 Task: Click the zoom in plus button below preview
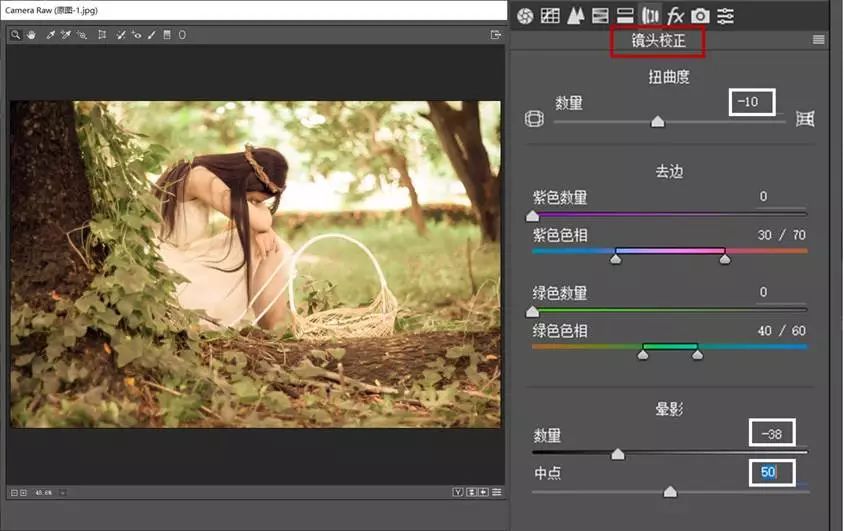(x=23, y=492)
